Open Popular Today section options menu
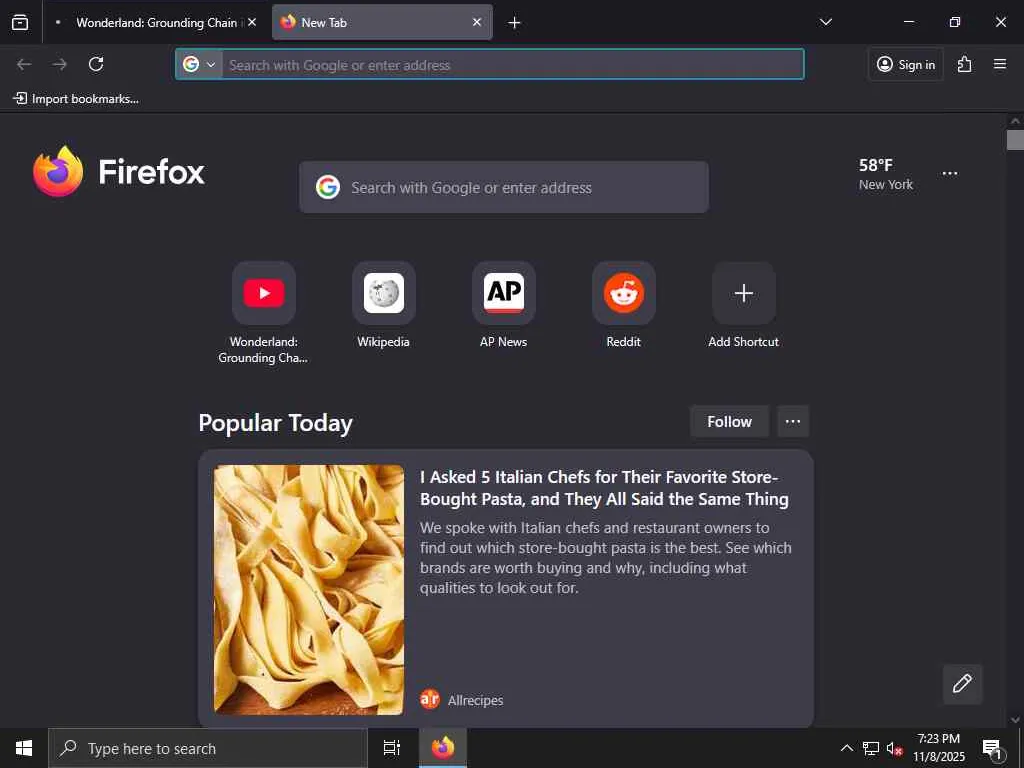Image resolution: width=1024 pixels, height=768 pixels. 793,422
